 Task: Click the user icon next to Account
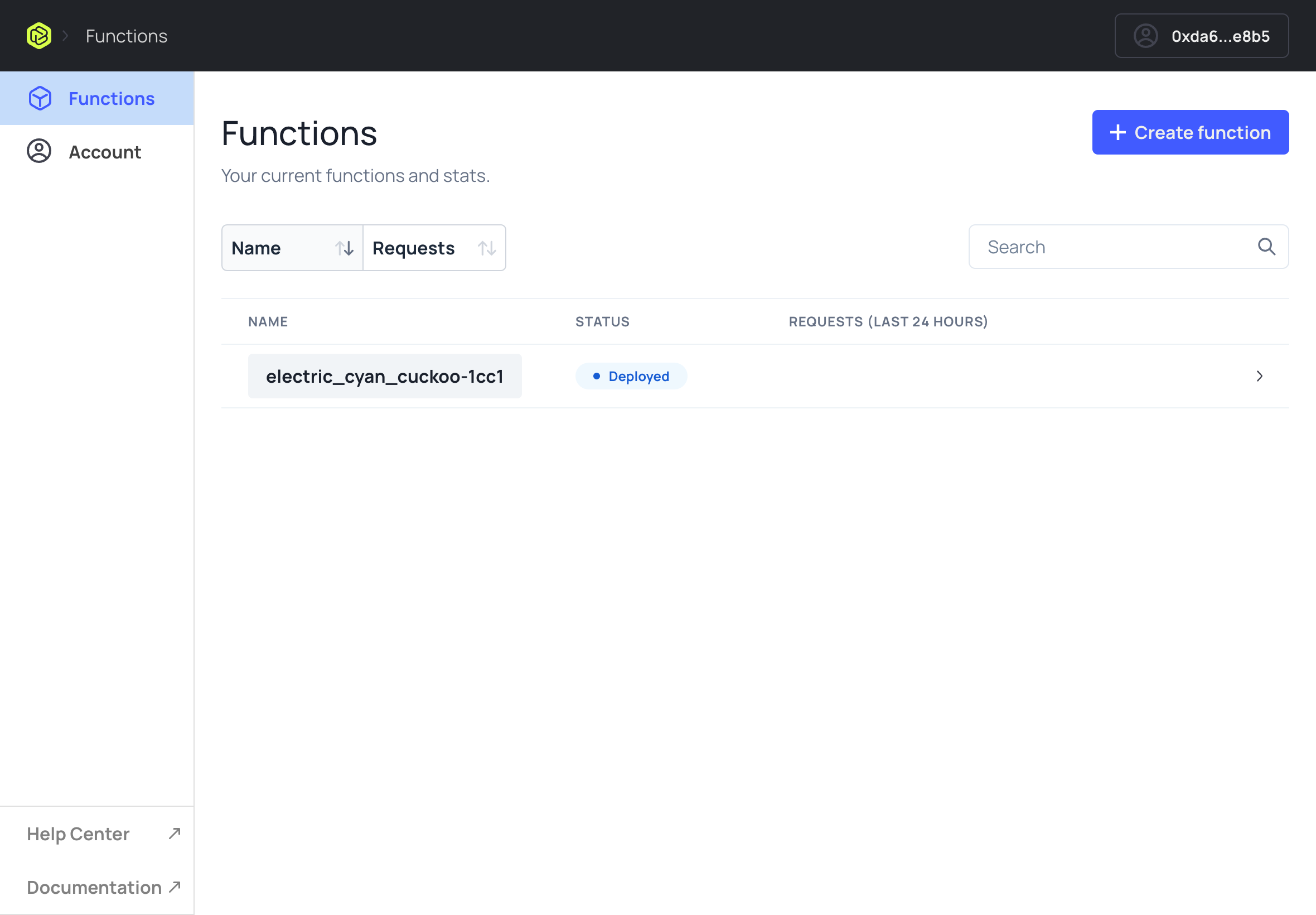point(38,151)
